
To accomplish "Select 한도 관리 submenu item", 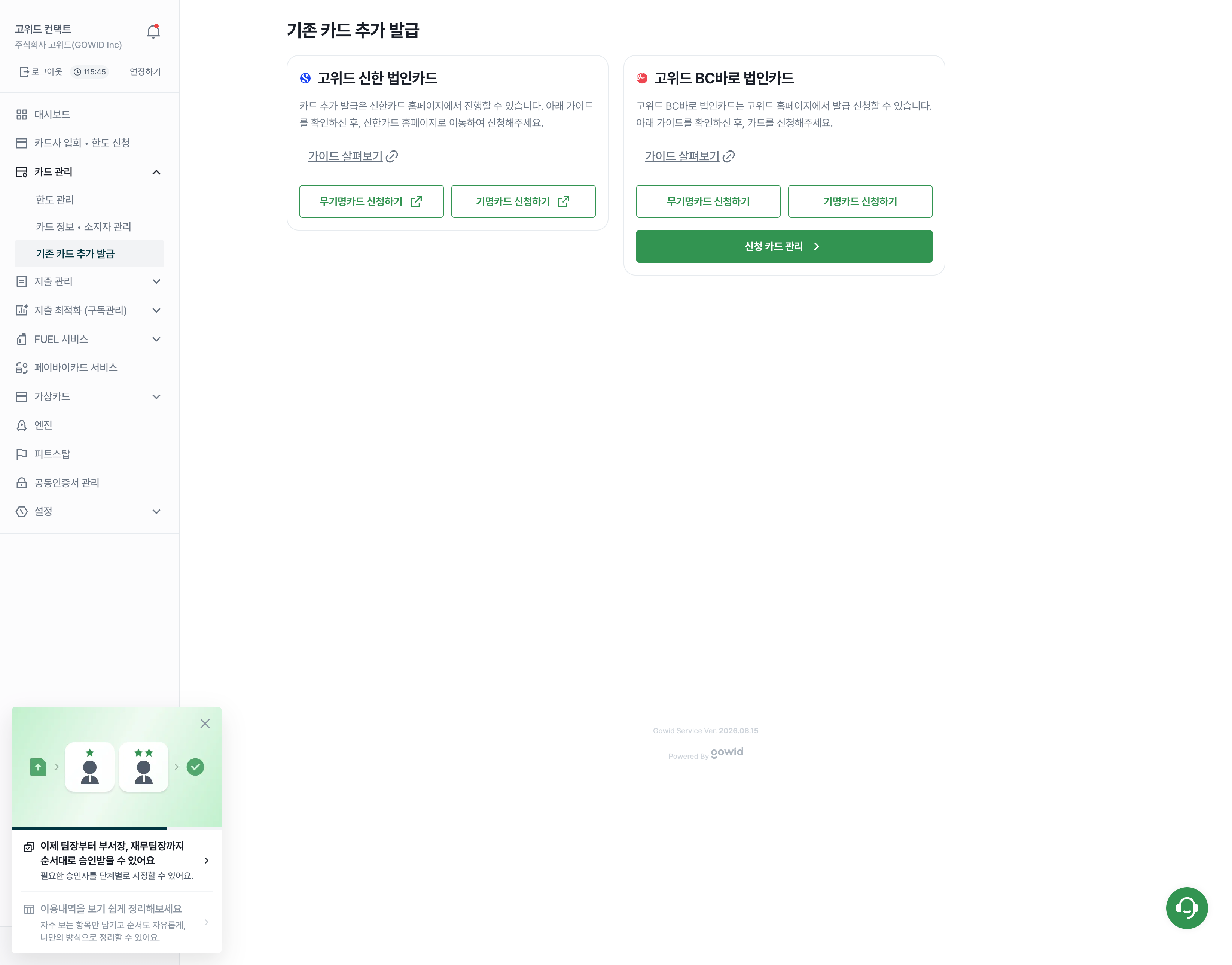I will pos(55,200).
